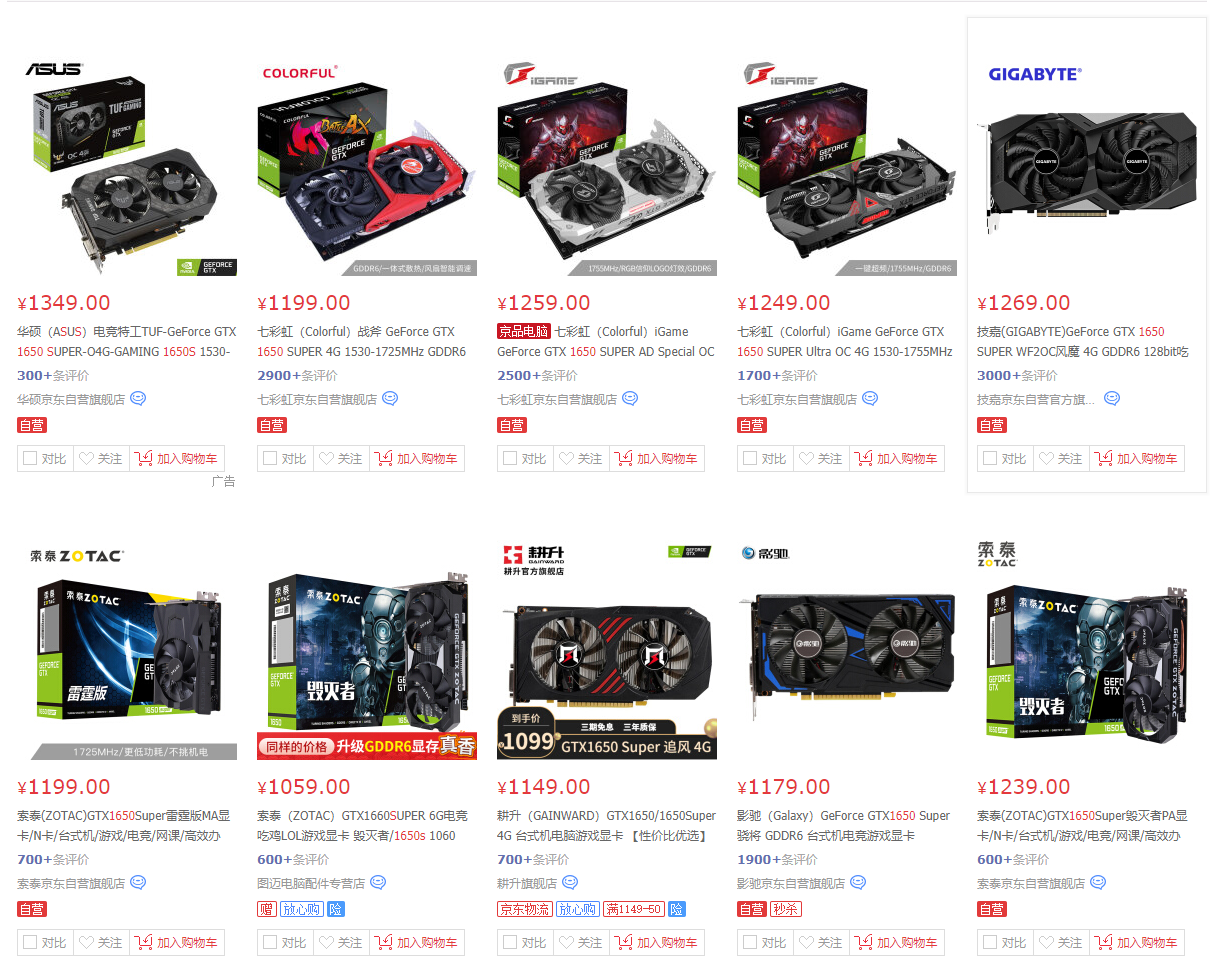Click the 秒杀 tag on Galaxy listing
The image size is (1210, 959).
[x=785, y=910]
